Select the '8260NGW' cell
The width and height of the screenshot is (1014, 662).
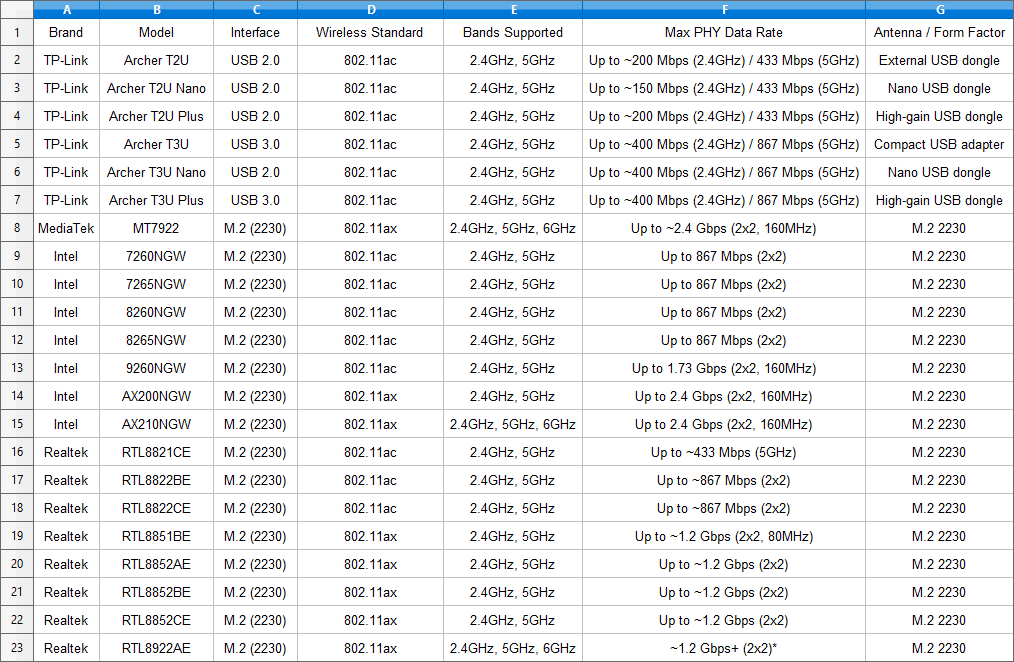coord(156,312)
